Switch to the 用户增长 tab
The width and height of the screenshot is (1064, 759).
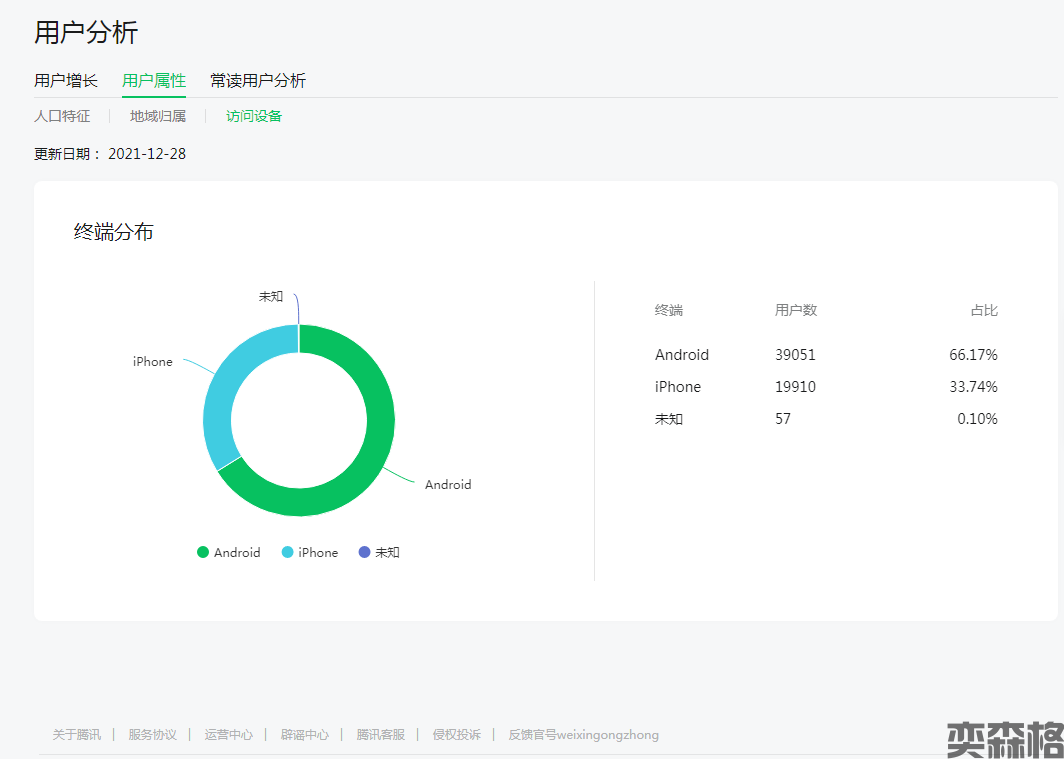click(66, 81)
